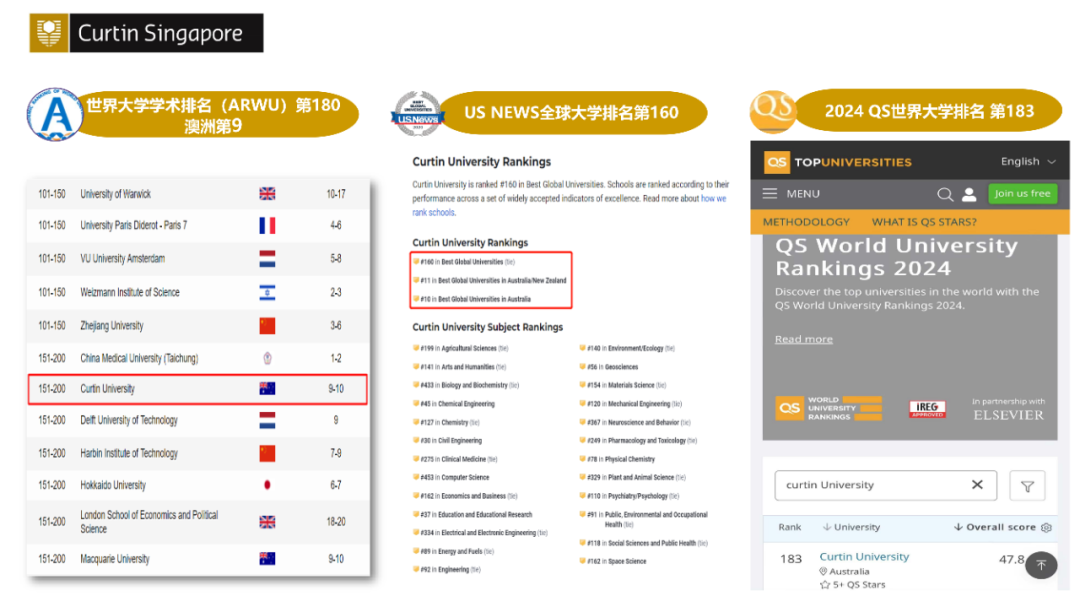
Task: Click the QS World University Rankings badge
Action: pyautogui.click(x=828, y=408)
